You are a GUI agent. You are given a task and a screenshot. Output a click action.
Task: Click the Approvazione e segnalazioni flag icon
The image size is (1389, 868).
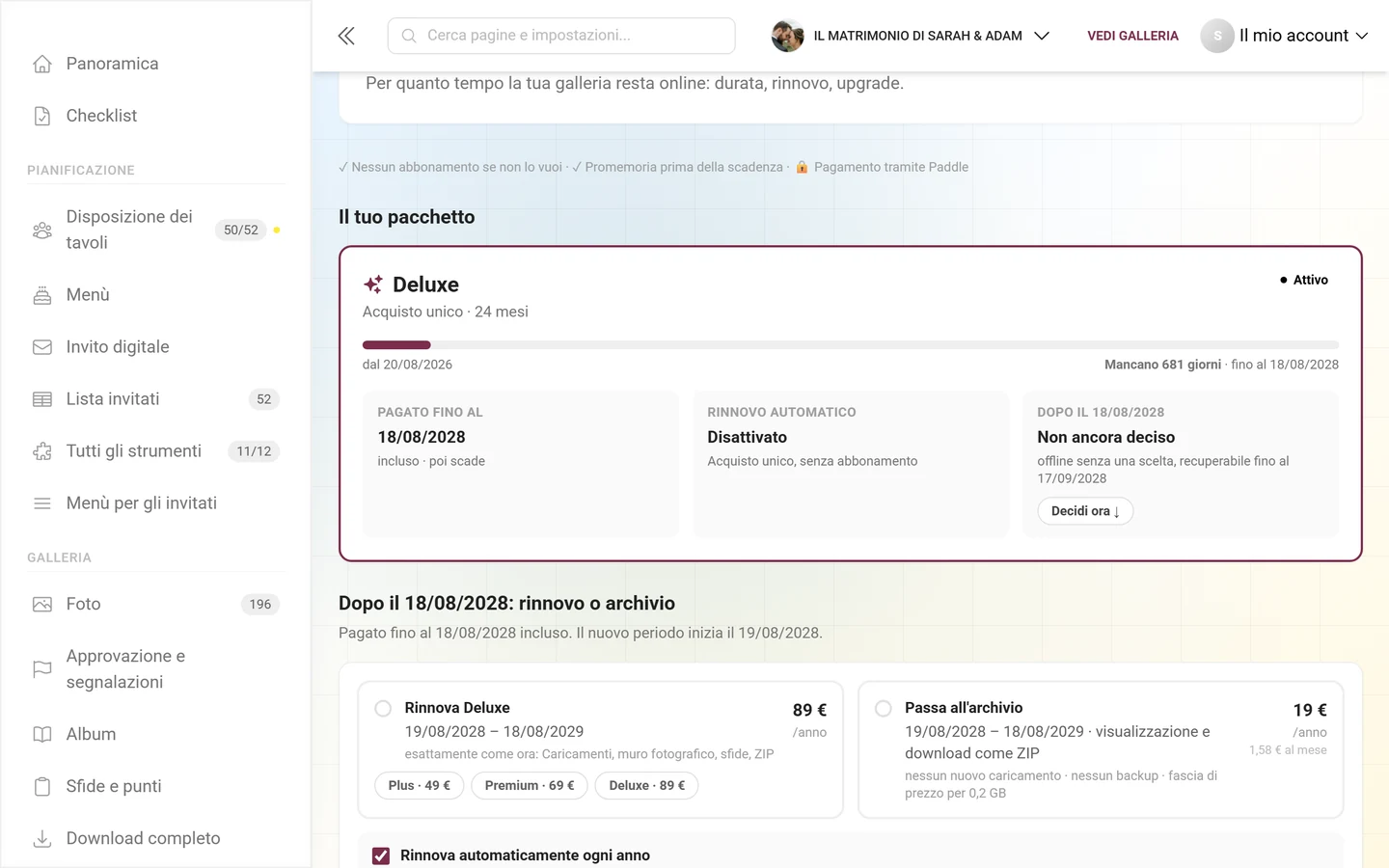(42, 669)
